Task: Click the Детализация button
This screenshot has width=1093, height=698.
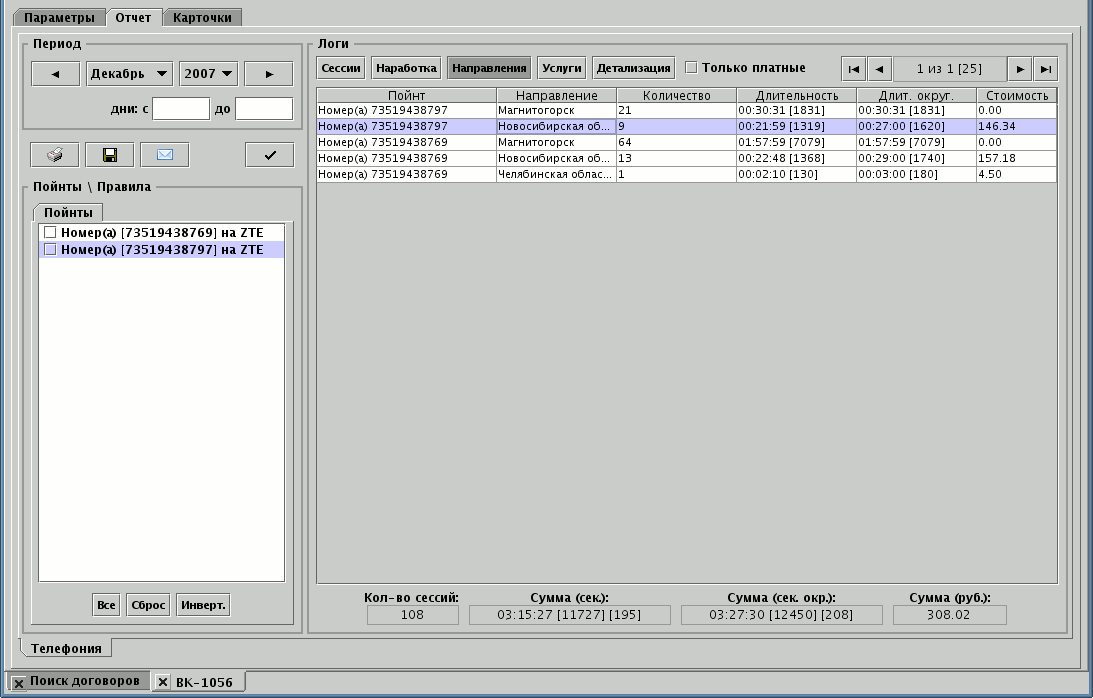Action: (x=633, y=68)
